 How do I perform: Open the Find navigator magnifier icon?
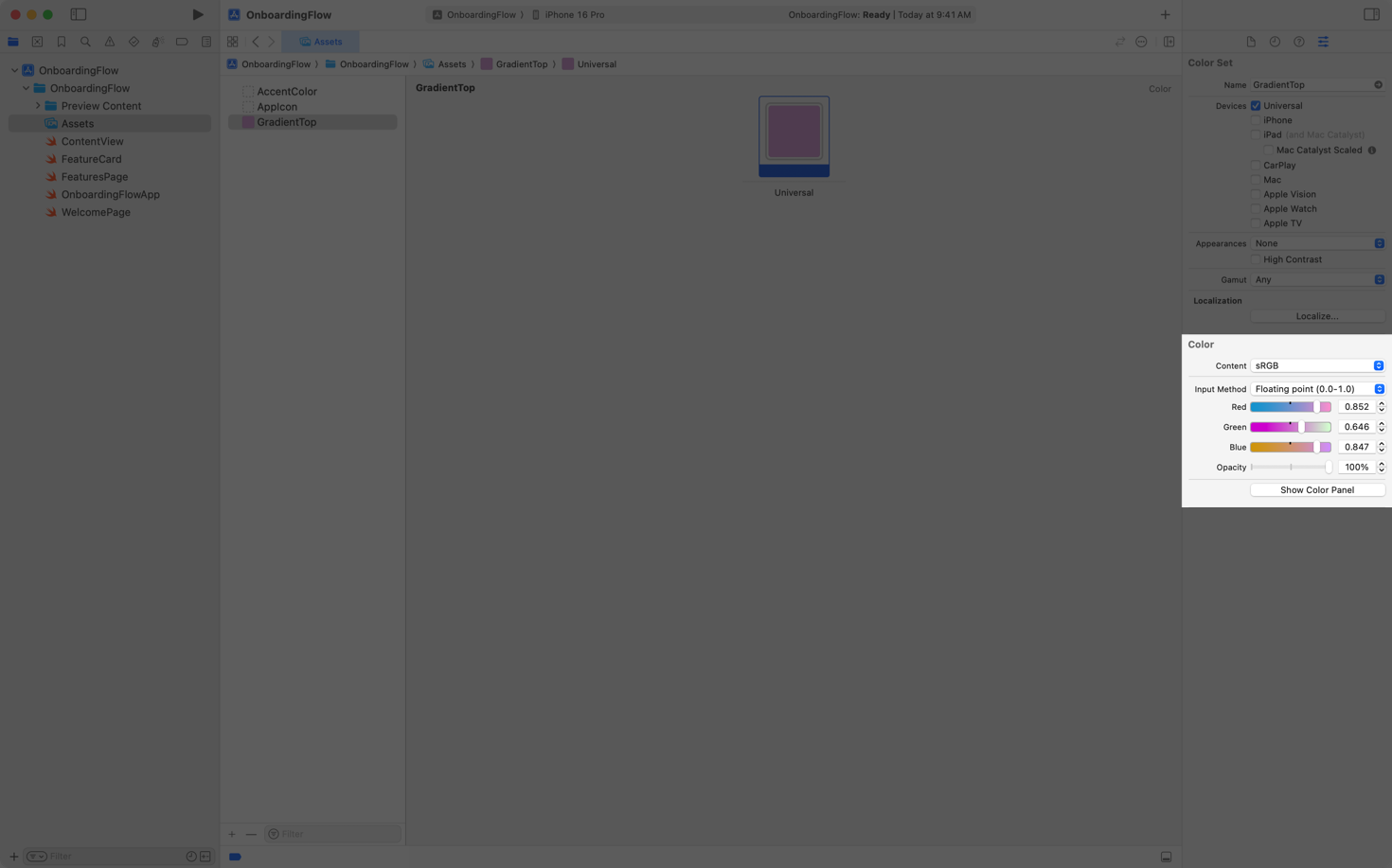85,42
